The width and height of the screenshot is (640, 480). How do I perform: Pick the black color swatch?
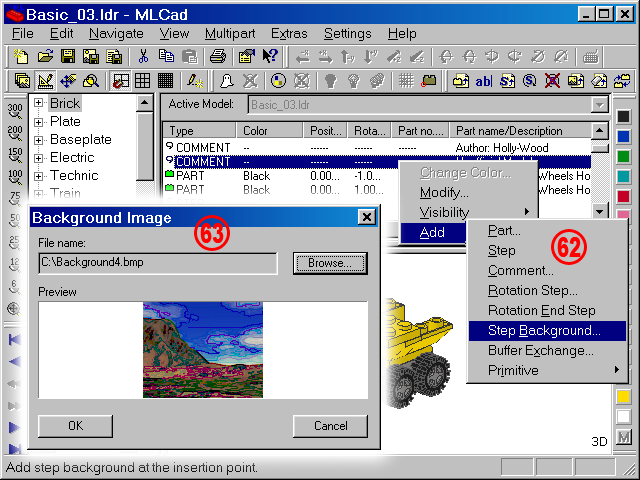pyautogui.click(x=623, y=117)
